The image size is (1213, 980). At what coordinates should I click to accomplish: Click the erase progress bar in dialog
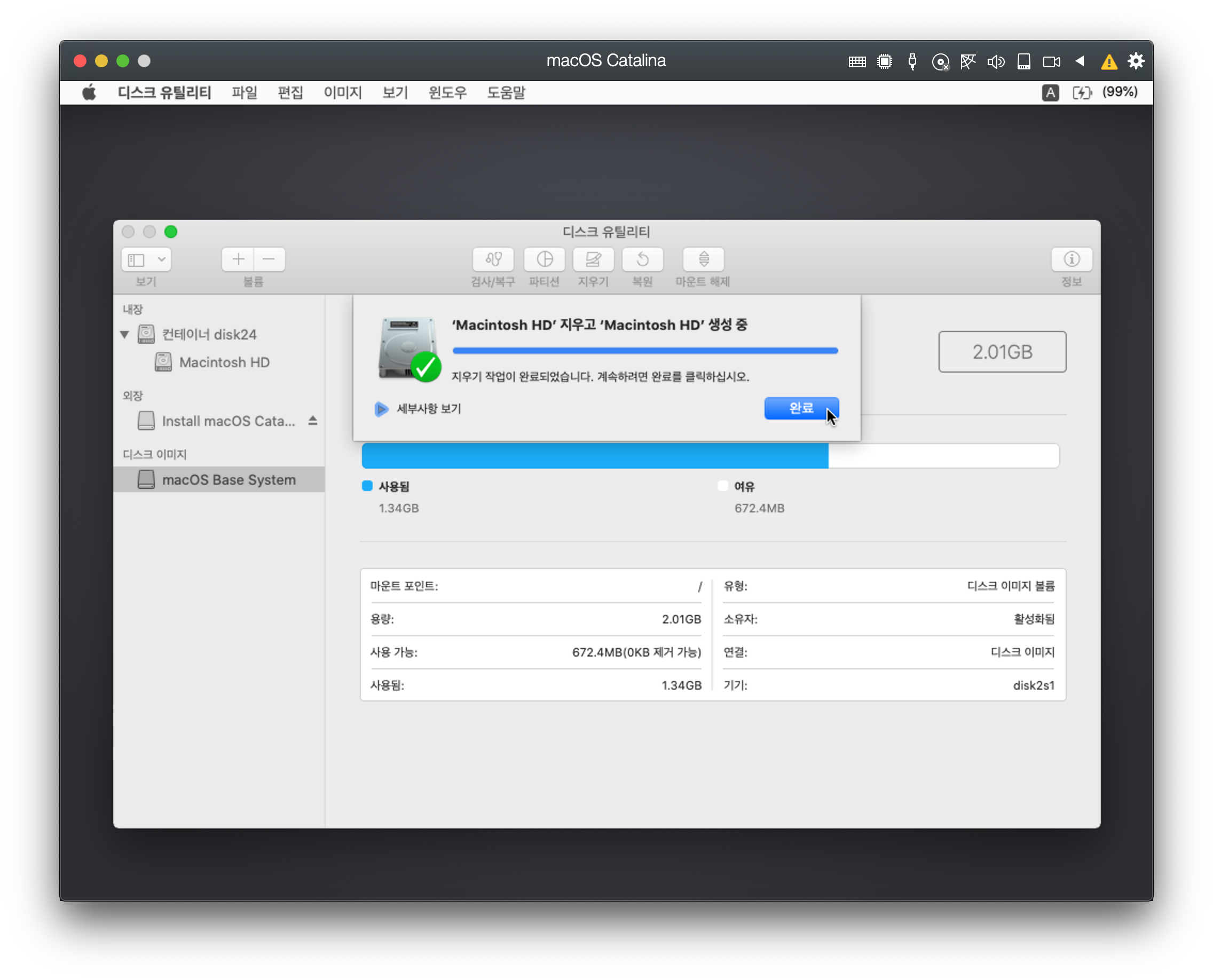[645, 351]
